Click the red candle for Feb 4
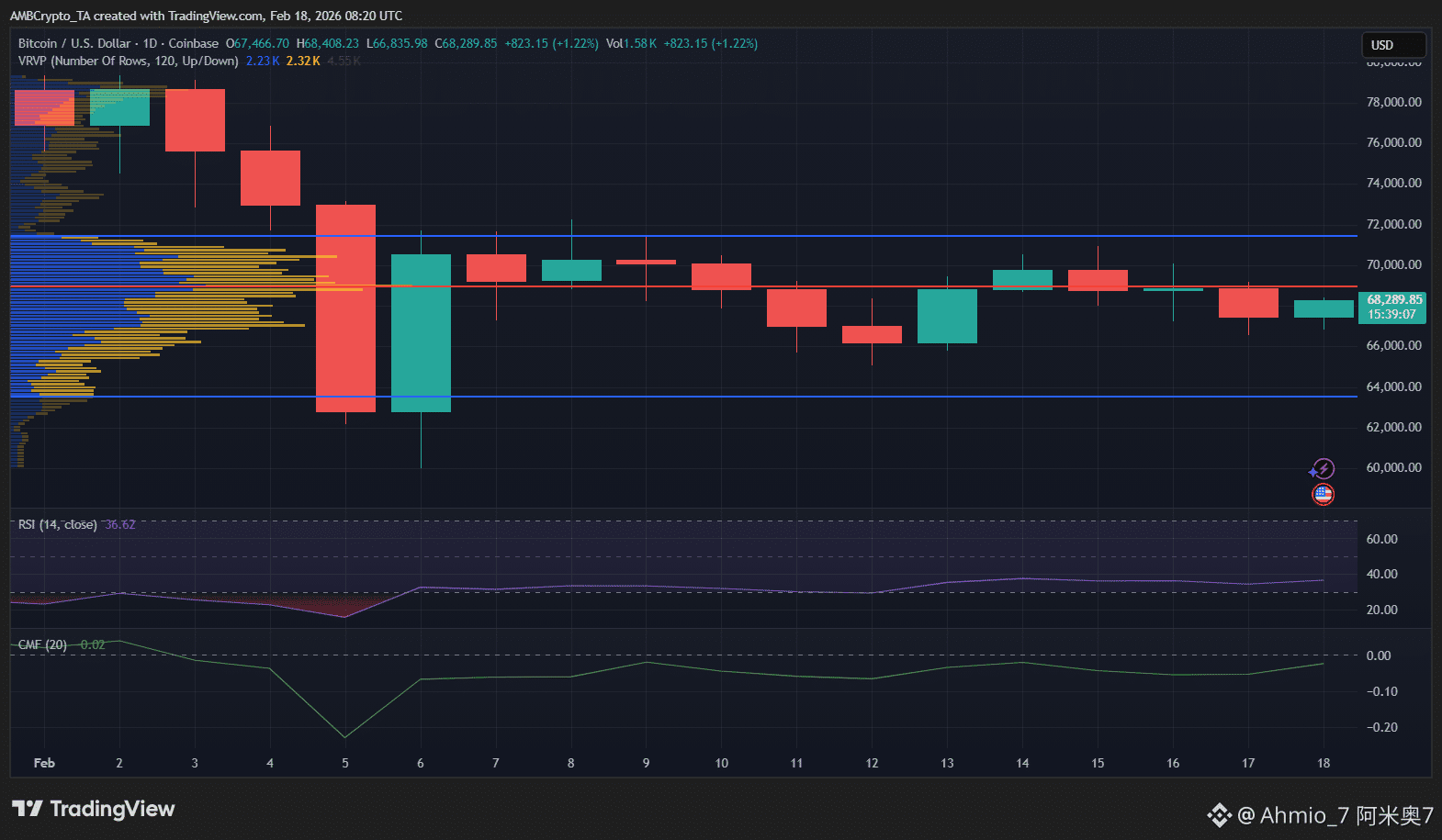The image size is (1442, 840). 270,178
